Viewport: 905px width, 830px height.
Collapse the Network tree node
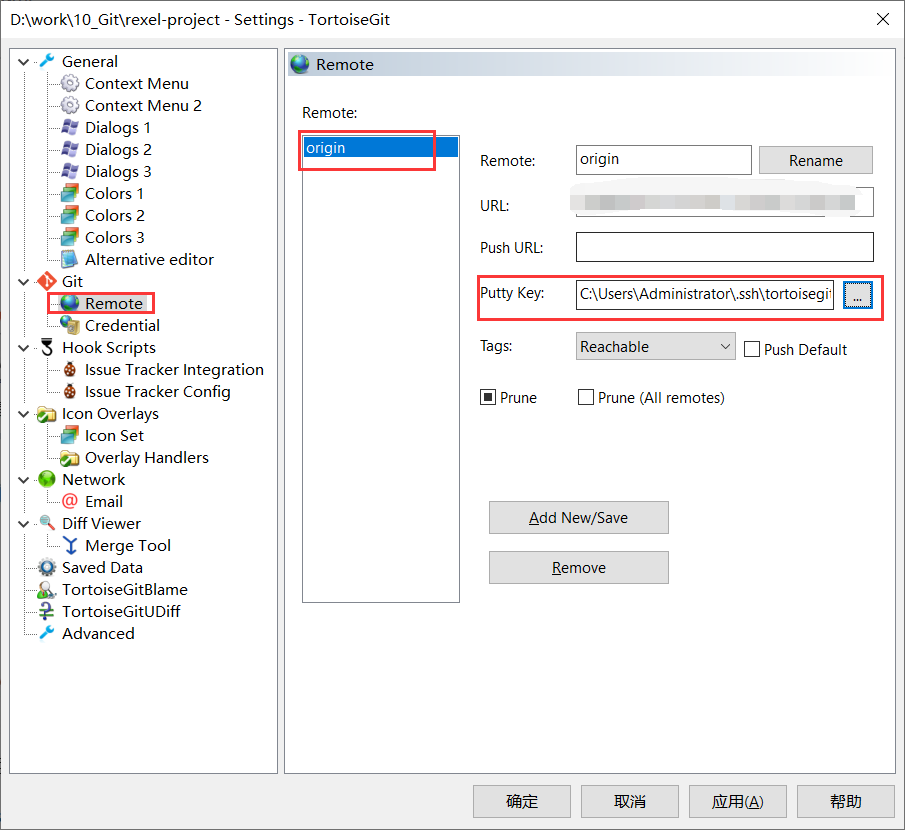[24, 480]
